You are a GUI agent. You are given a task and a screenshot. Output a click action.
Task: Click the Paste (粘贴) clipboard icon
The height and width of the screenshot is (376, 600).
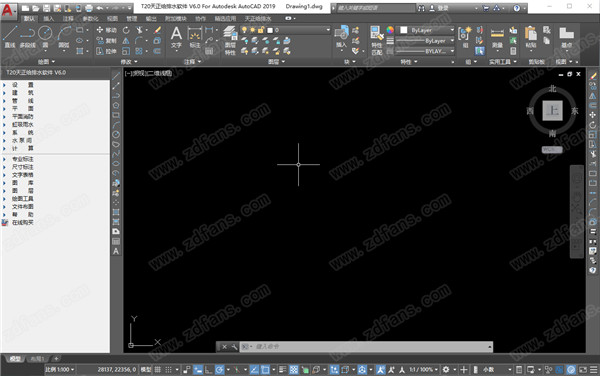pyautogui.click(x=531, y=37)
